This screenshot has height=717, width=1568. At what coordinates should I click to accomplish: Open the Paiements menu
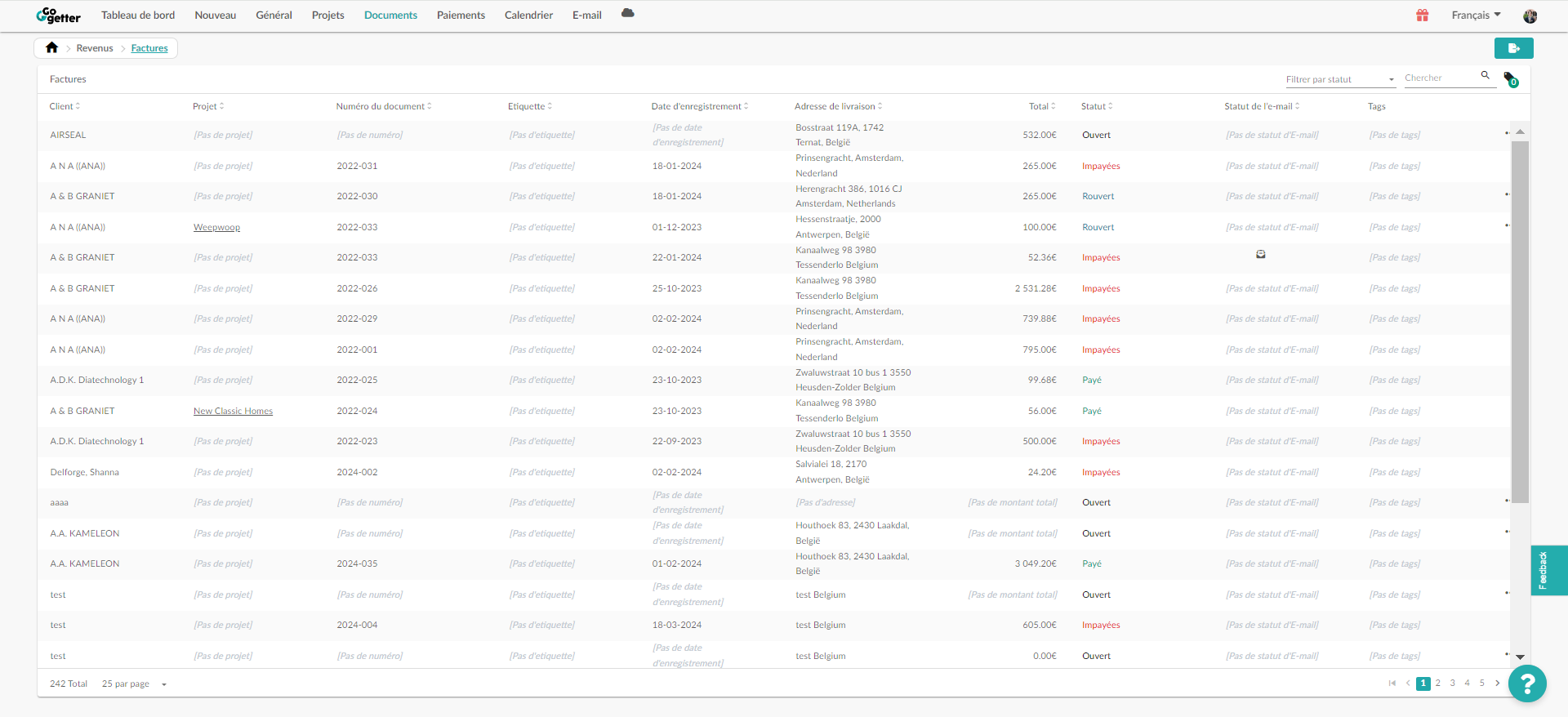[461, 15]
